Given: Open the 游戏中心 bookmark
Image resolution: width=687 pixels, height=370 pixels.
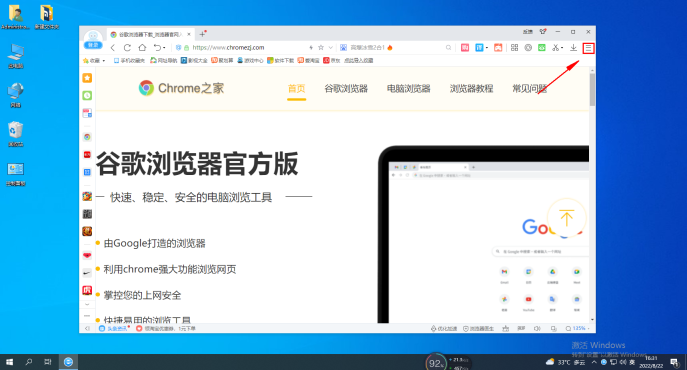Looking at the screenshot, I should (x=250, y=60).
